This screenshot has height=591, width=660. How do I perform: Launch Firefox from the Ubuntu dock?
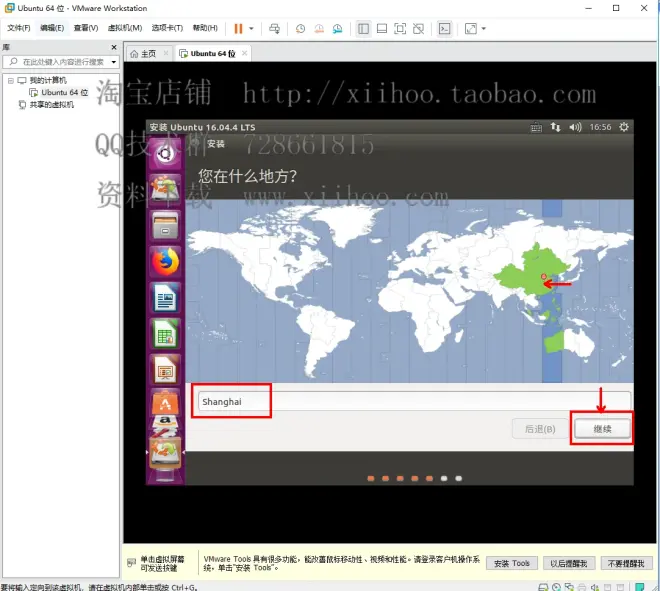tap(165, 261)
